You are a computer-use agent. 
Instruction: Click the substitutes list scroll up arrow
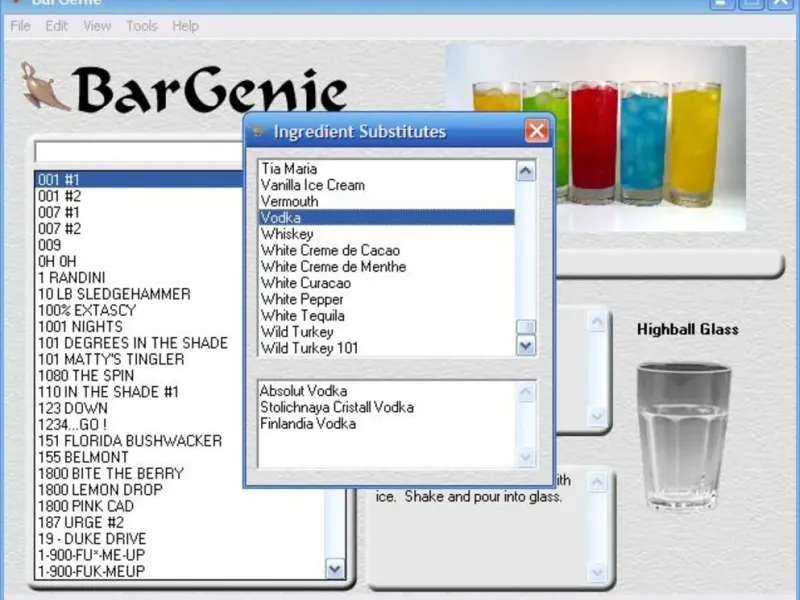tap(526, 392)
